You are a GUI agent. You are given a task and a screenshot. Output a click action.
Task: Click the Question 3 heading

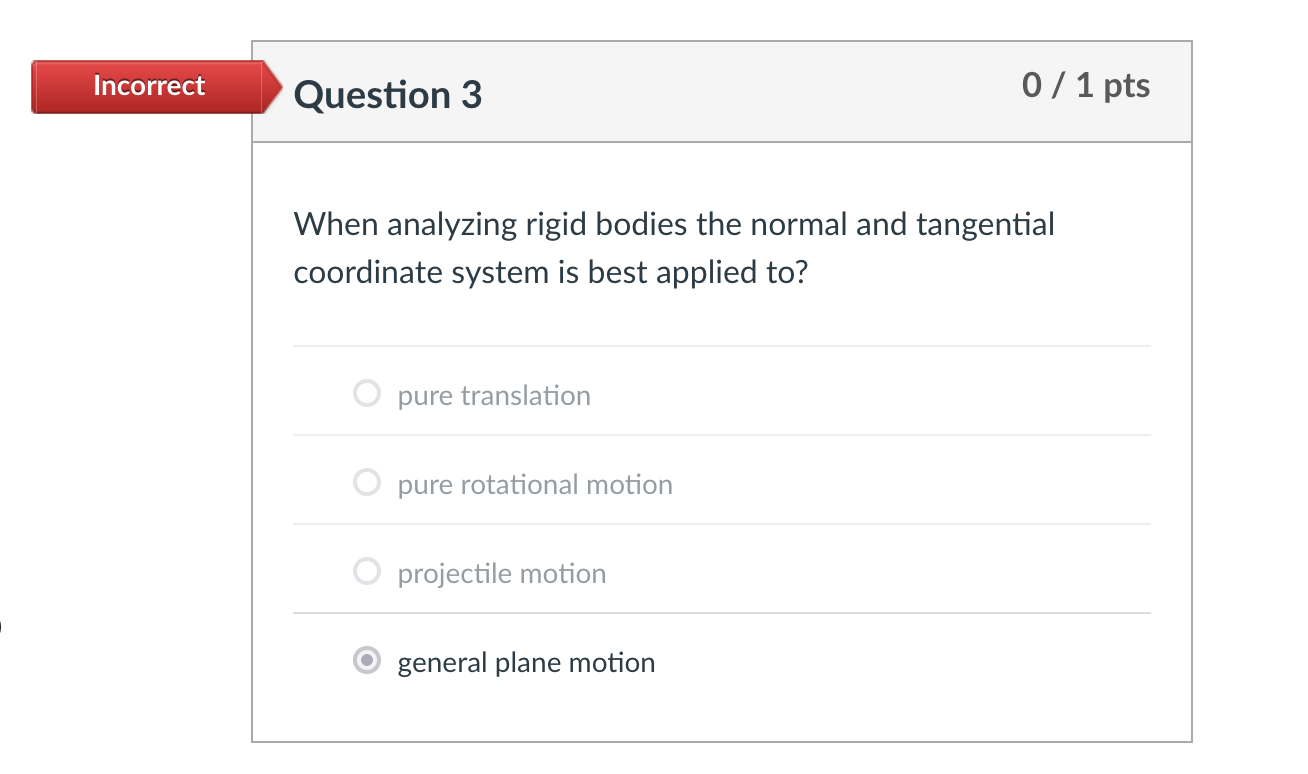click(387, 95)
